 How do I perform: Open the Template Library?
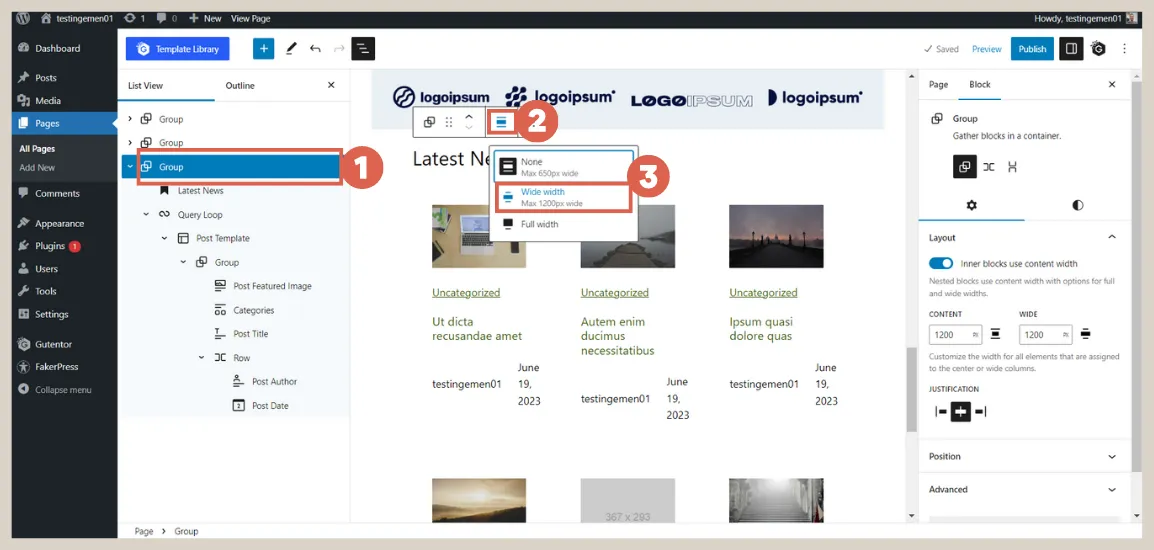click(x=177, y=49)
